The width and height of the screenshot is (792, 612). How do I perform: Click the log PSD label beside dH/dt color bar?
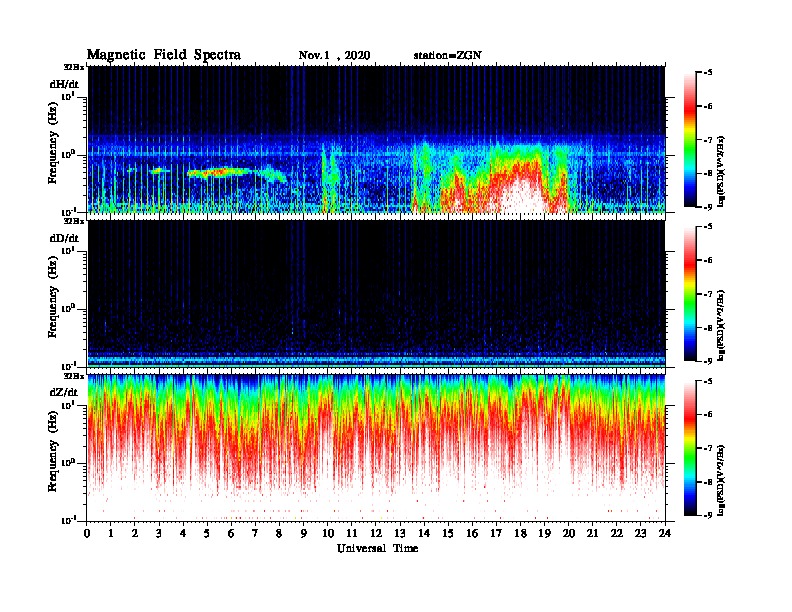click(721, 171)
